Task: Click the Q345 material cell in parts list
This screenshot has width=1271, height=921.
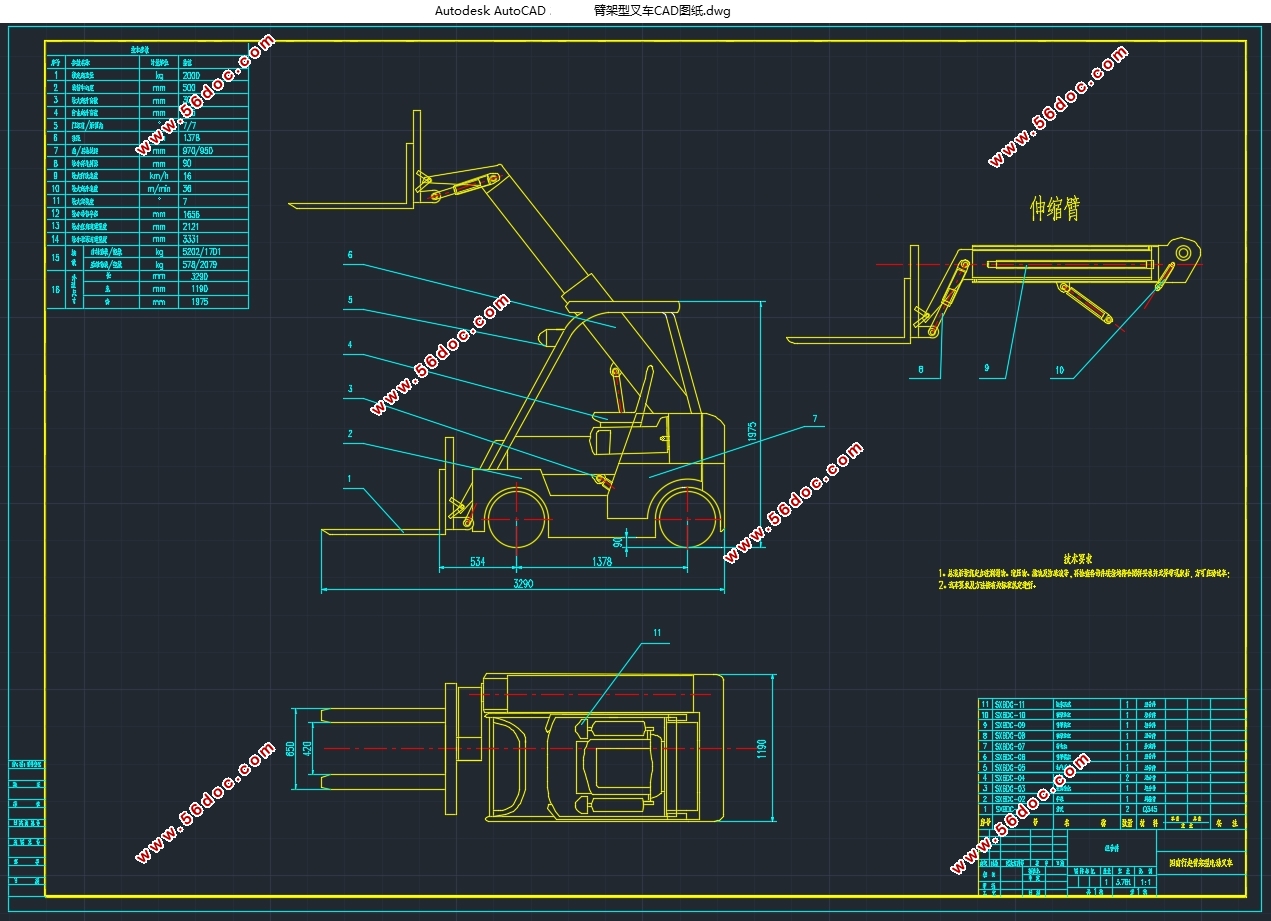Action: coord(1150,809)
